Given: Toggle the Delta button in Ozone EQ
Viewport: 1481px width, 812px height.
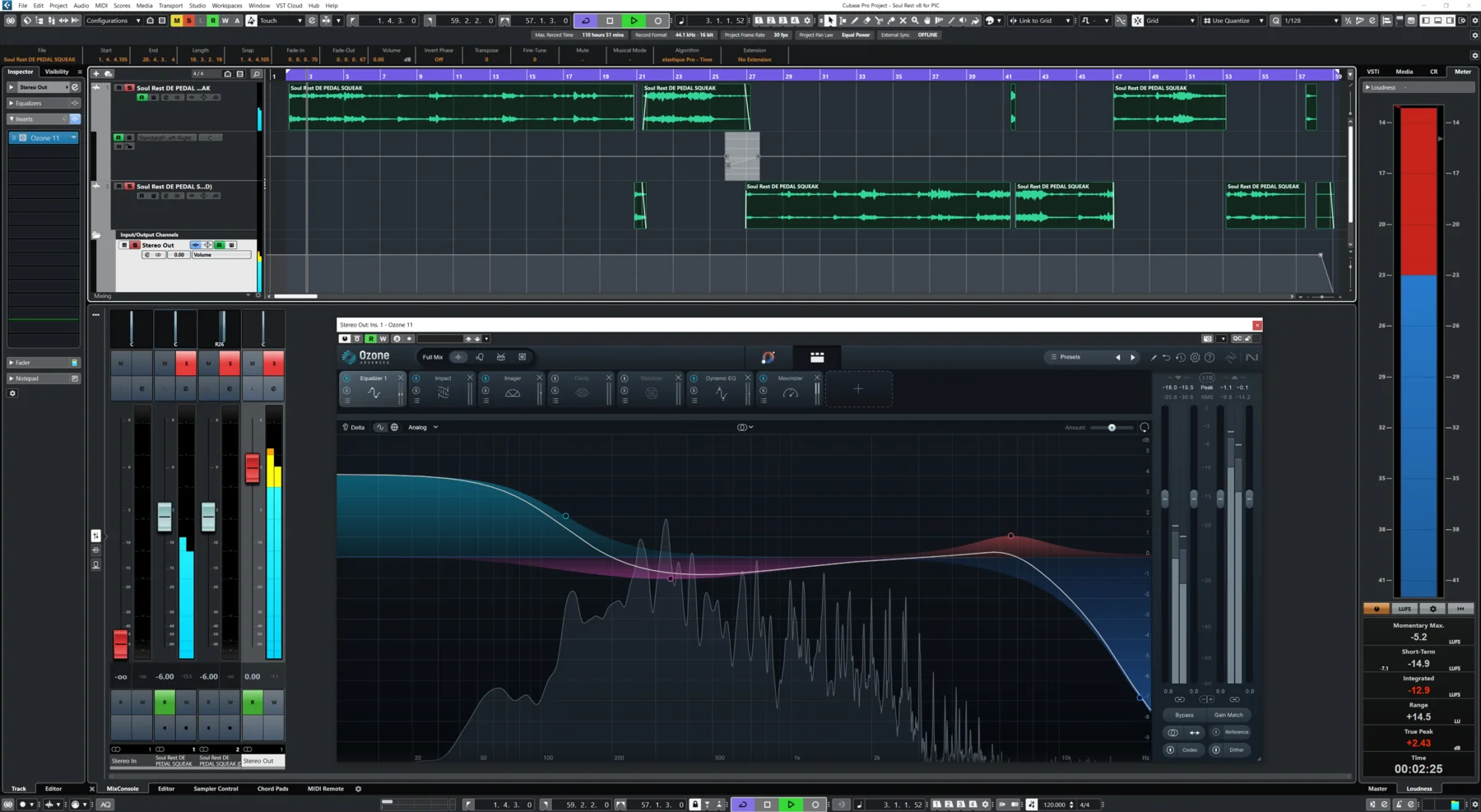Looking at the screenshot, I should point(354,427).
